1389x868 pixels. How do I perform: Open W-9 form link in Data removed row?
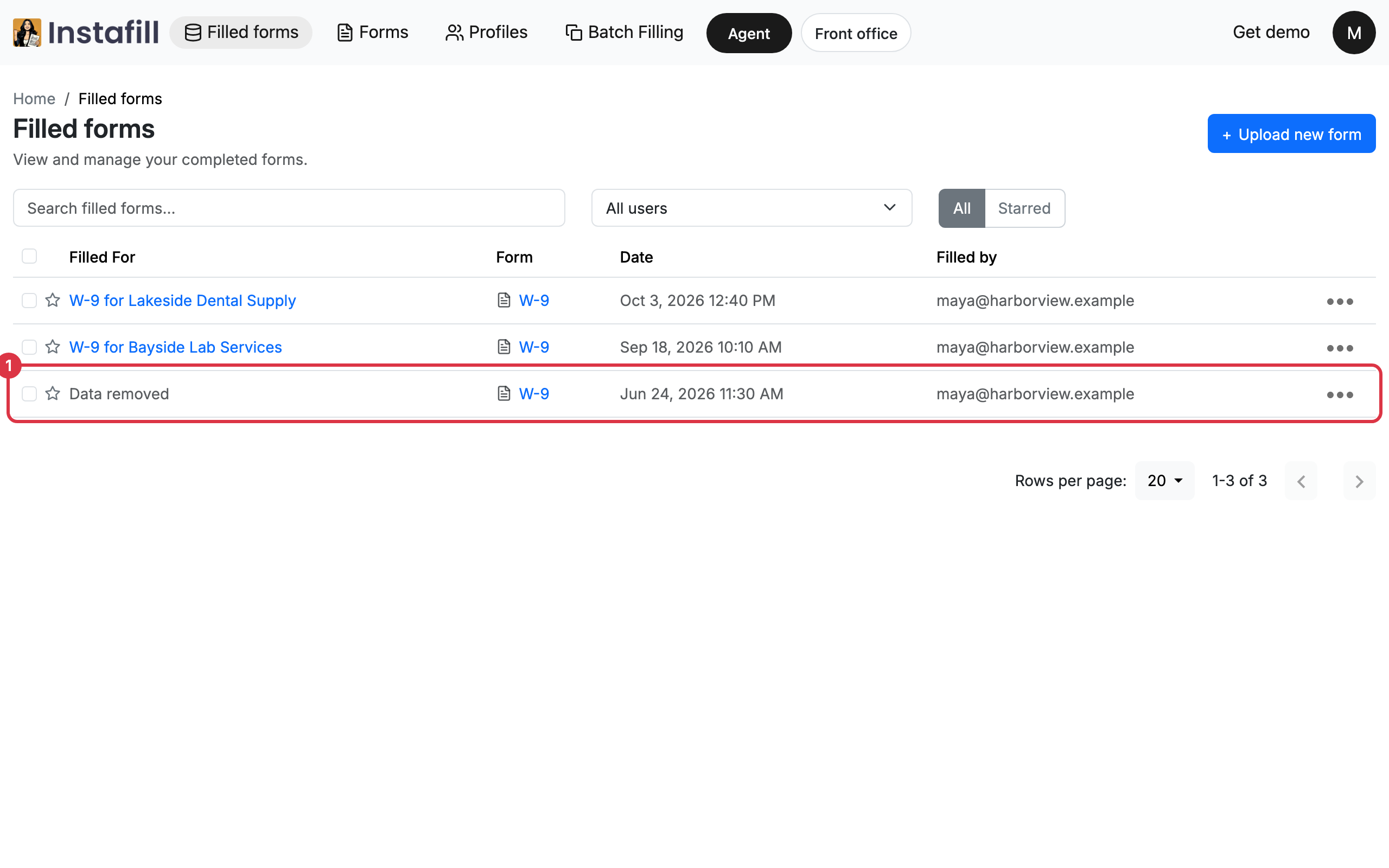534,393
